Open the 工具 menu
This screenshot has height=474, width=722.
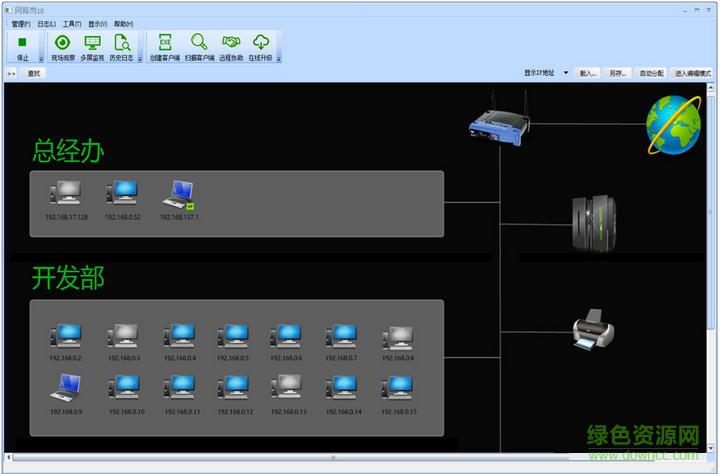point(72,22)
